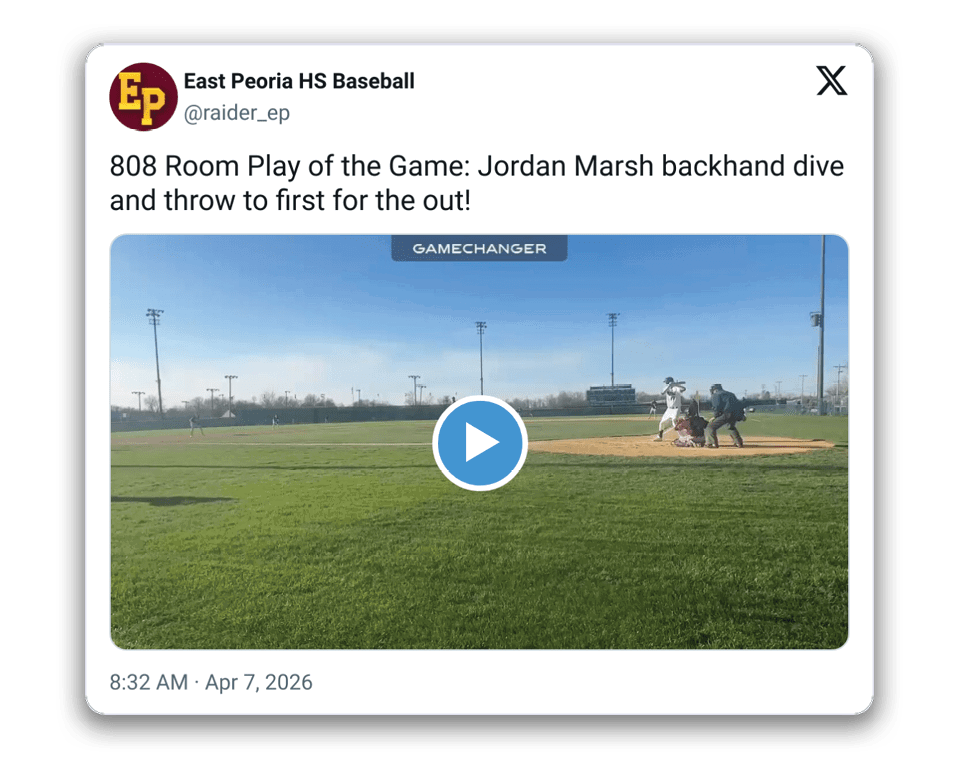Click the tall light tower on the far left
Image resolution: width=959 pixels, height=784 pixels.
[x=157, y=361]
